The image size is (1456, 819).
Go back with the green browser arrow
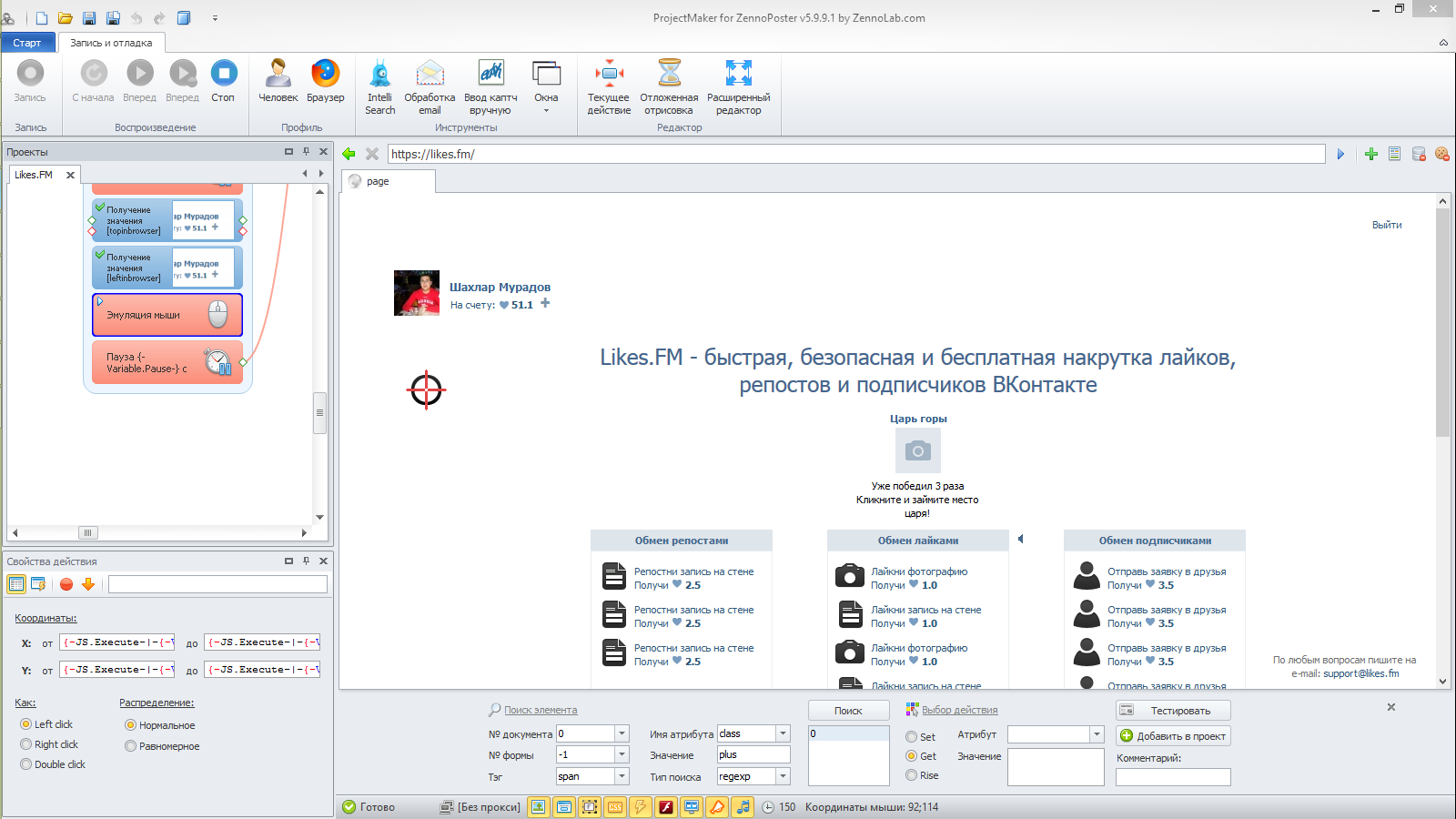point(349,154)
